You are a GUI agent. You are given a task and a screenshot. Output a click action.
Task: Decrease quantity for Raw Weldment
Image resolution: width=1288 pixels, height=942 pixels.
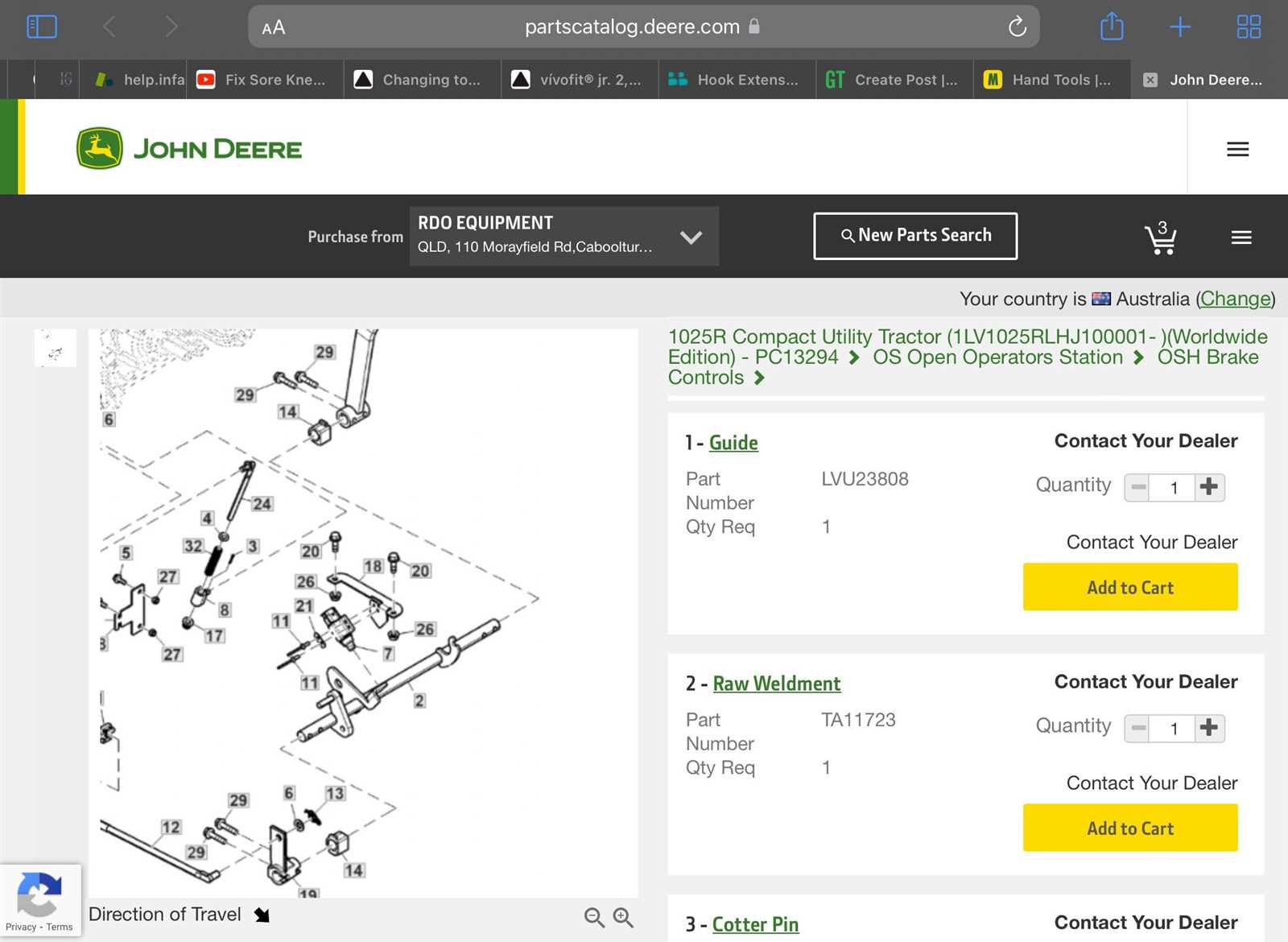[1137, 728]
